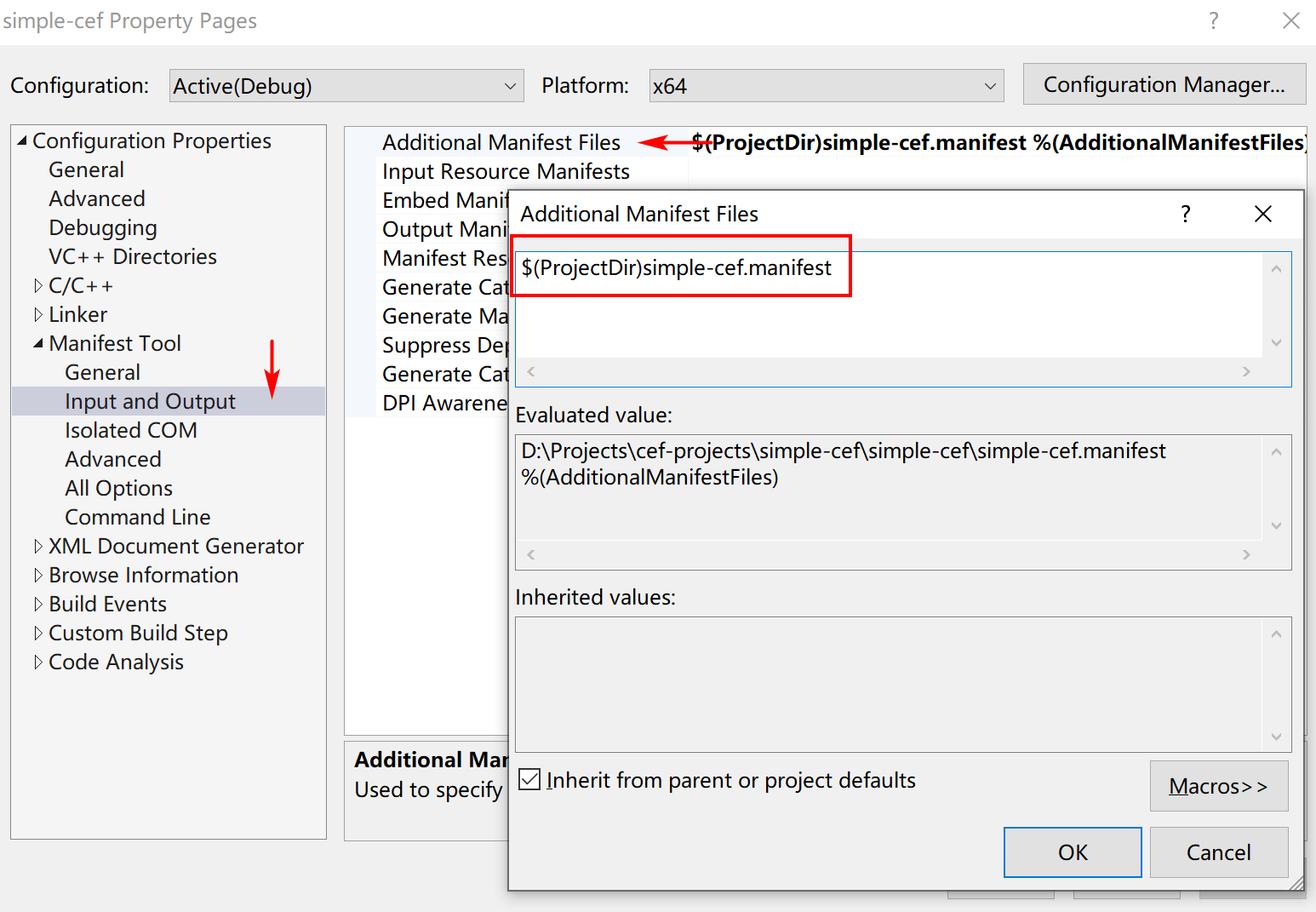
Task: Select the Additional Manifest Files property row
Action: pos(501,142)
